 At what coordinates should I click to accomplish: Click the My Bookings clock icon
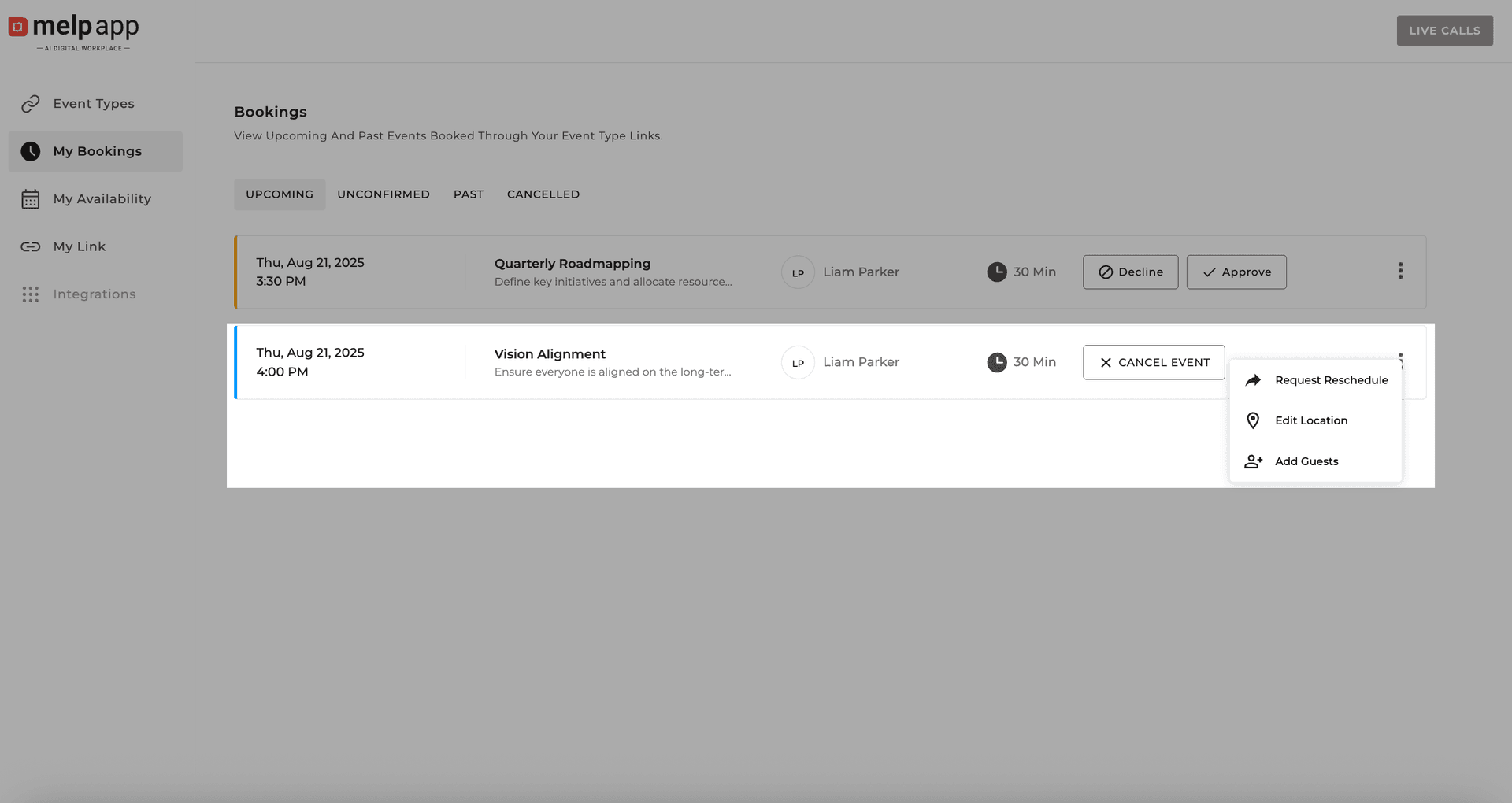30,151
